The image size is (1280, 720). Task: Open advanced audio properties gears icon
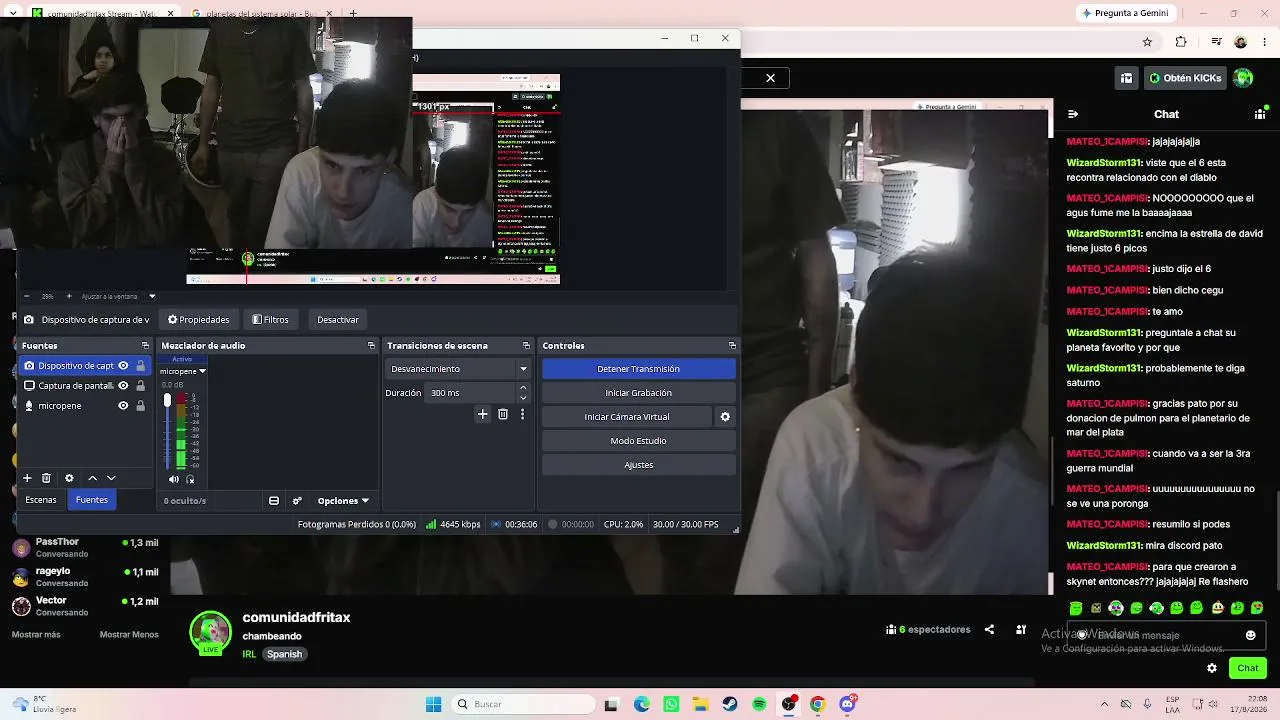(297, 501)
